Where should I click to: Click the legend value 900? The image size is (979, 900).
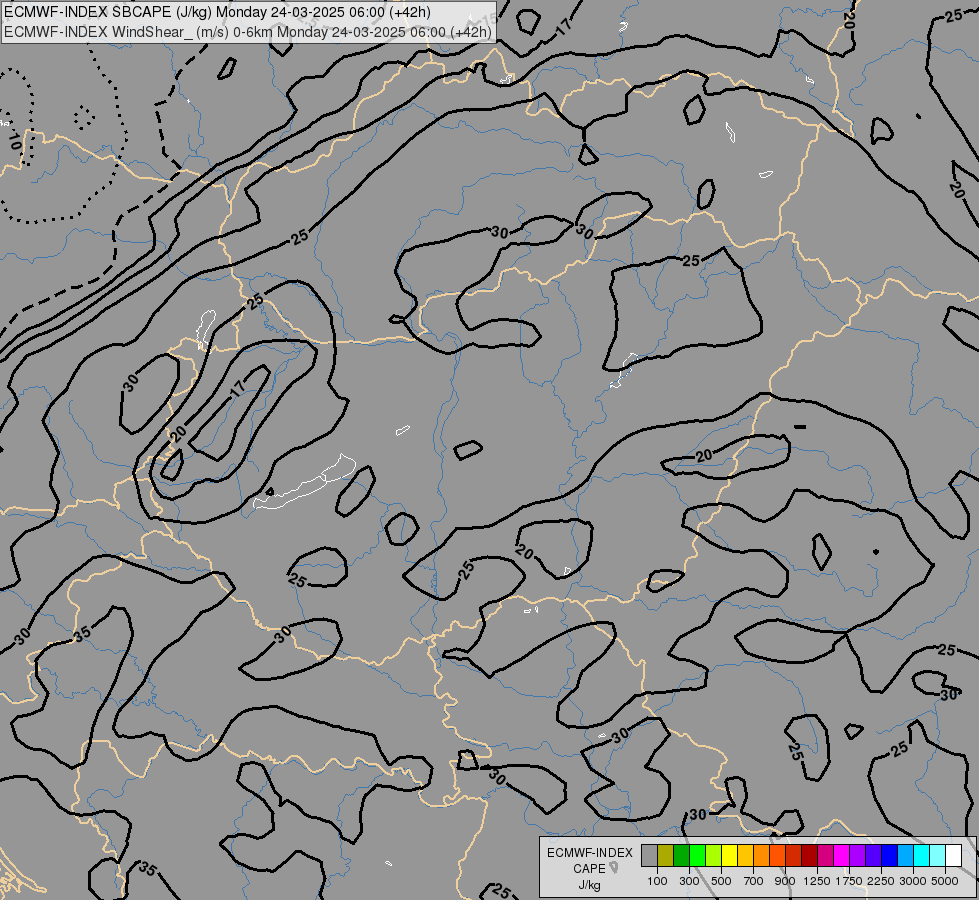click(785, 881)
